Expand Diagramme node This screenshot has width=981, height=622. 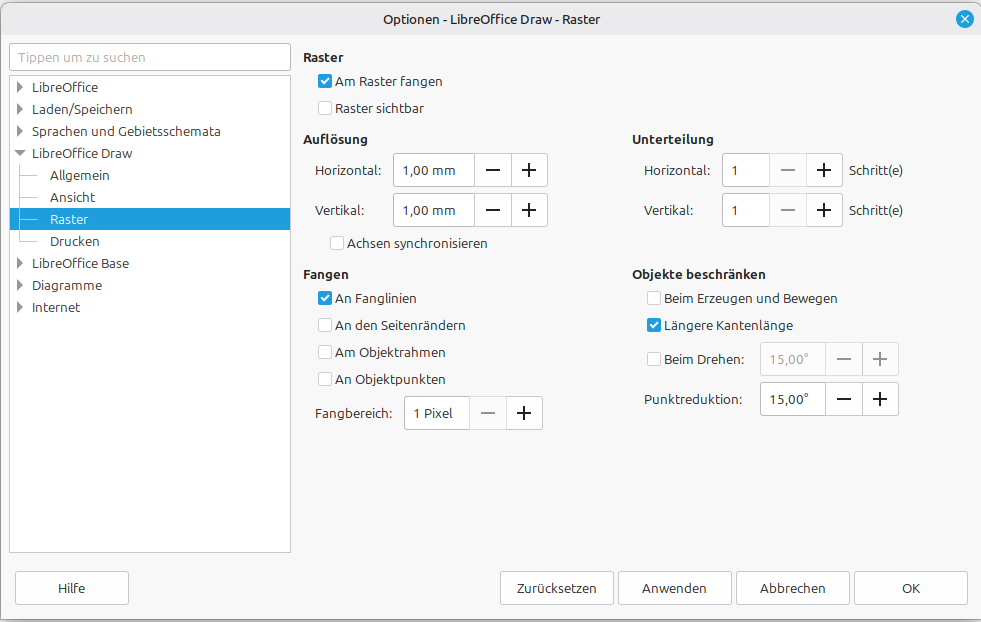20,285
